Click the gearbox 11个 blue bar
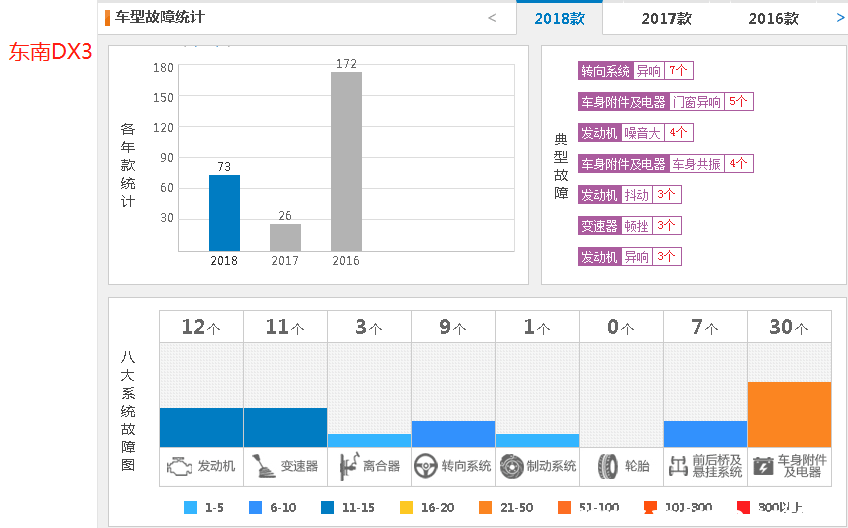The image size is (848, 528). pos(286,427)
